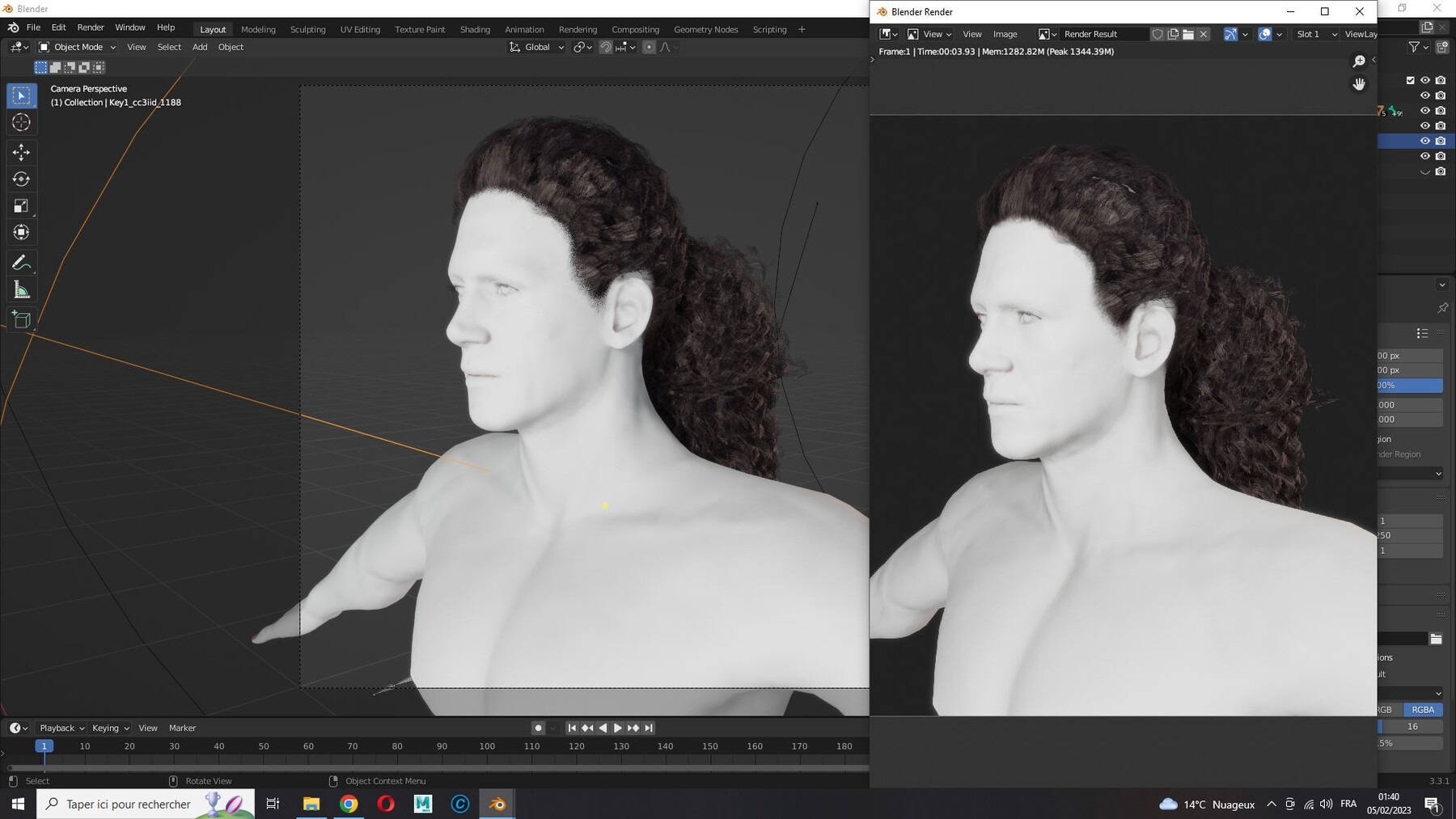Pick the Scale tool
The height and width of the screenshot is (819, 1456).
(22, 205)
